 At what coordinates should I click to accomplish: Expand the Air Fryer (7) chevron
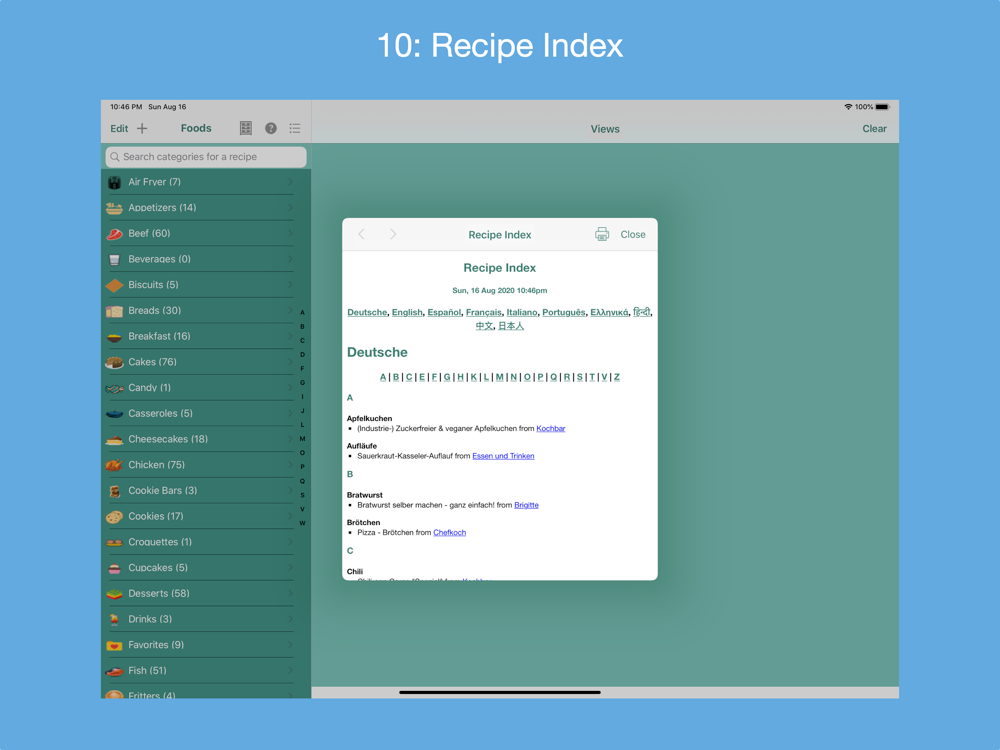tap(290, 182)
